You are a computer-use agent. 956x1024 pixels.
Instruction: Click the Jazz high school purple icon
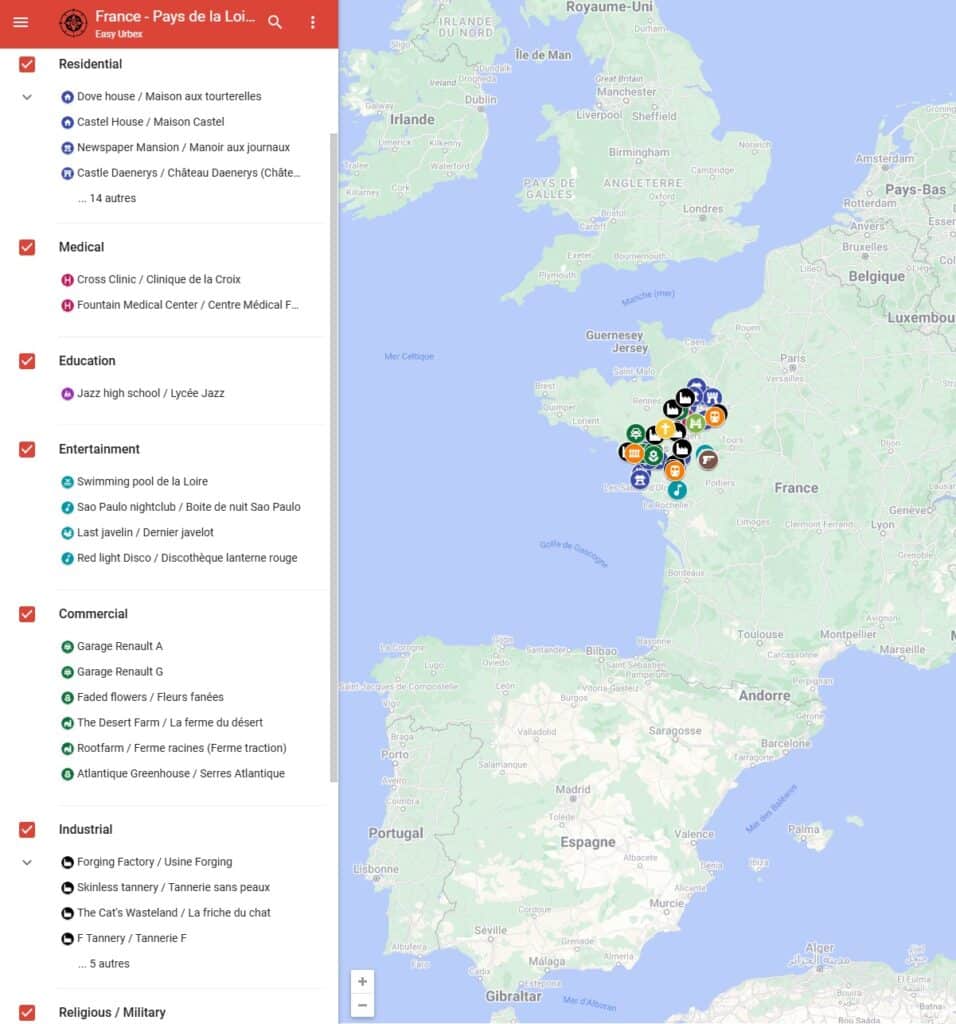pos(67,393)
